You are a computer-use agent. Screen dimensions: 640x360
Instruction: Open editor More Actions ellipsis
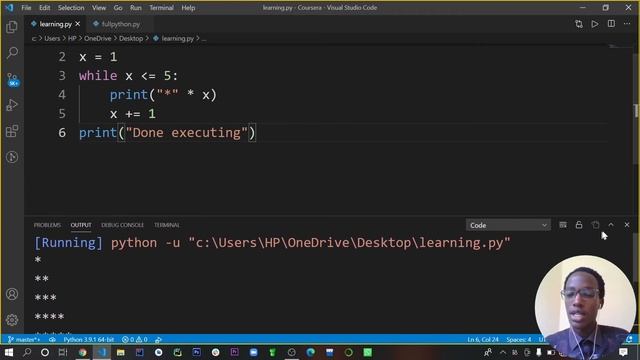click(x=627, y=24)
